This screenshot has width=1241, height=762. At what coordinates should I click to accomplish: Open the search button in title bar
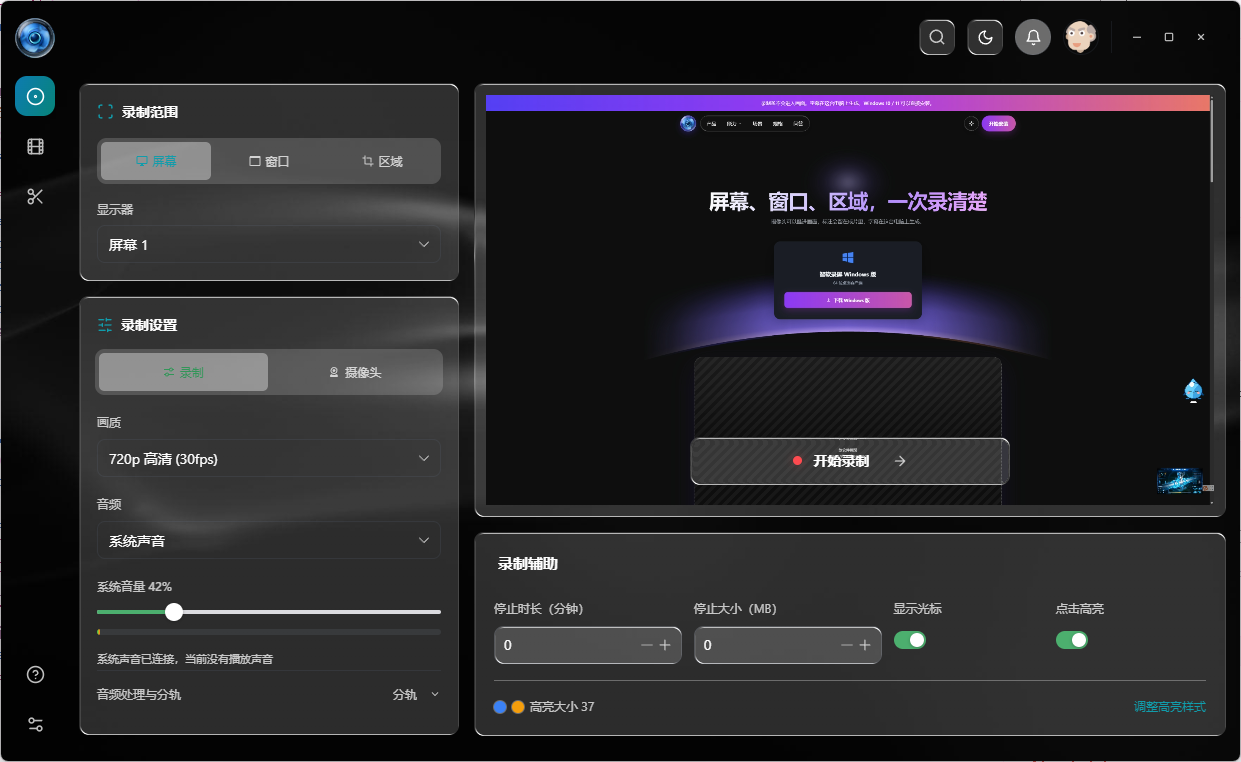click(937, 37)
